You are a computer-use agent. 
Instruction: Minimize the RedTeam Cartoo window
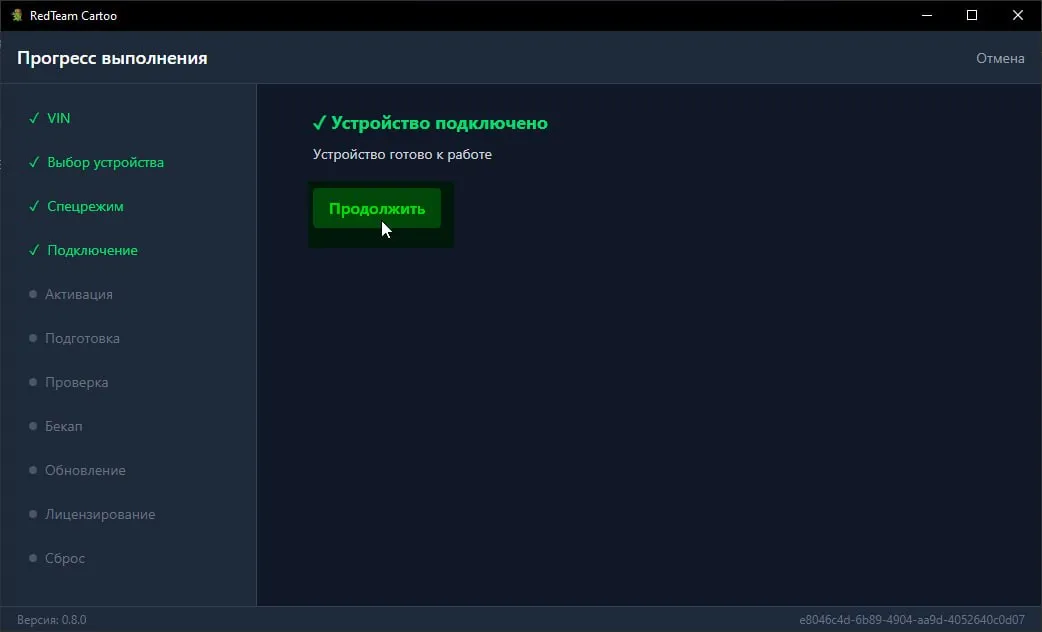click(927, 15)
